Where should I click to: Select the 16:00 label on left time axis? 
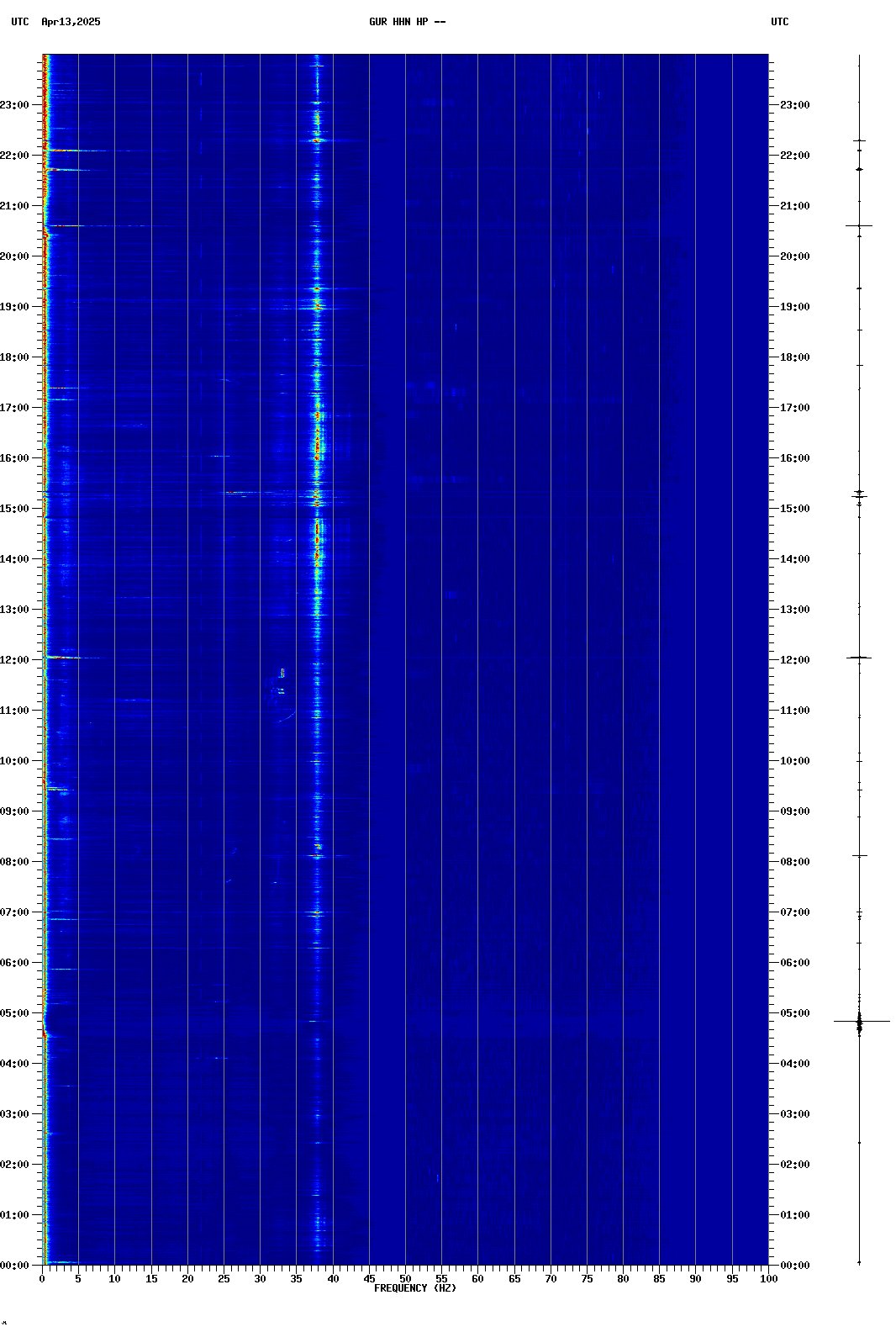point(15,458)
